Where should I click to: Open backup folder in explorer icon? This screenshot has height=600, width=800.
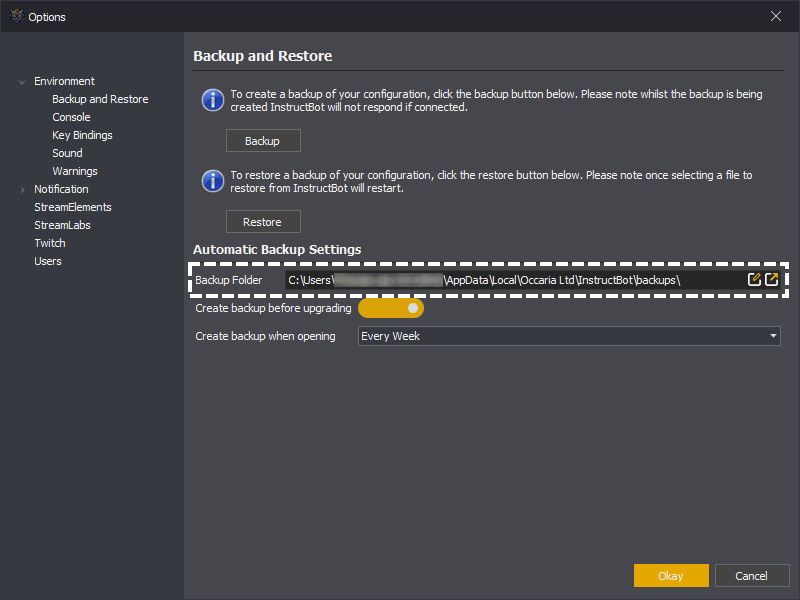(771, 279)
